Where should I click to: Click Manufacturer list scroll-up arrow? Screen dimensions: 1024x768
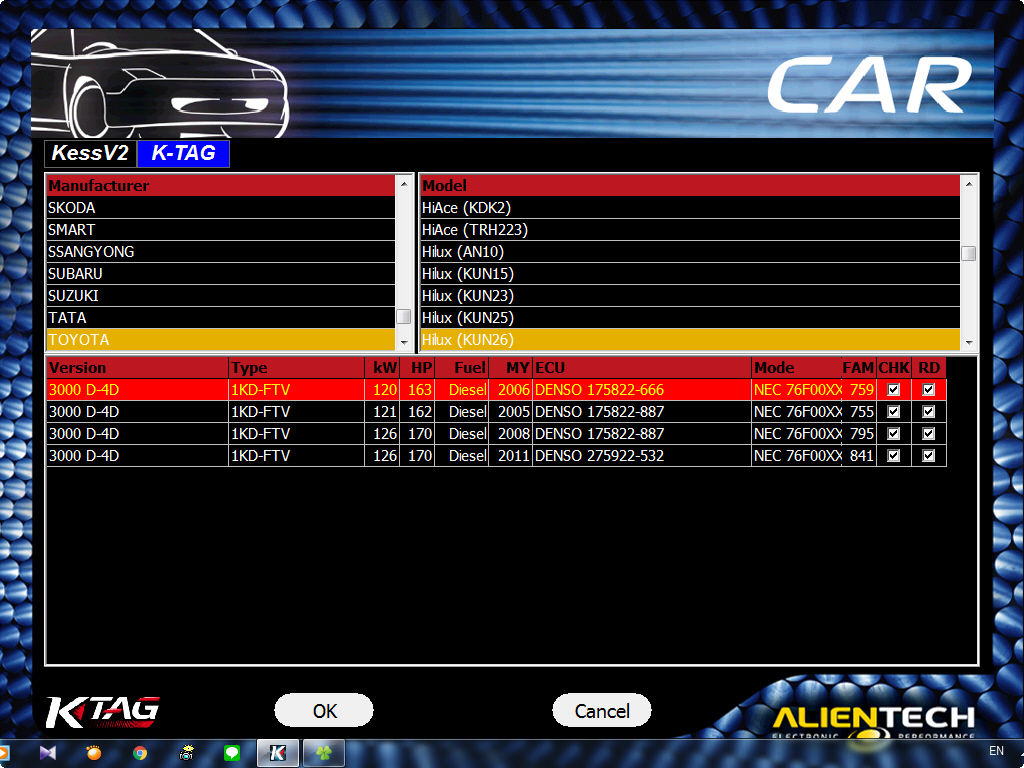(404, 184)
